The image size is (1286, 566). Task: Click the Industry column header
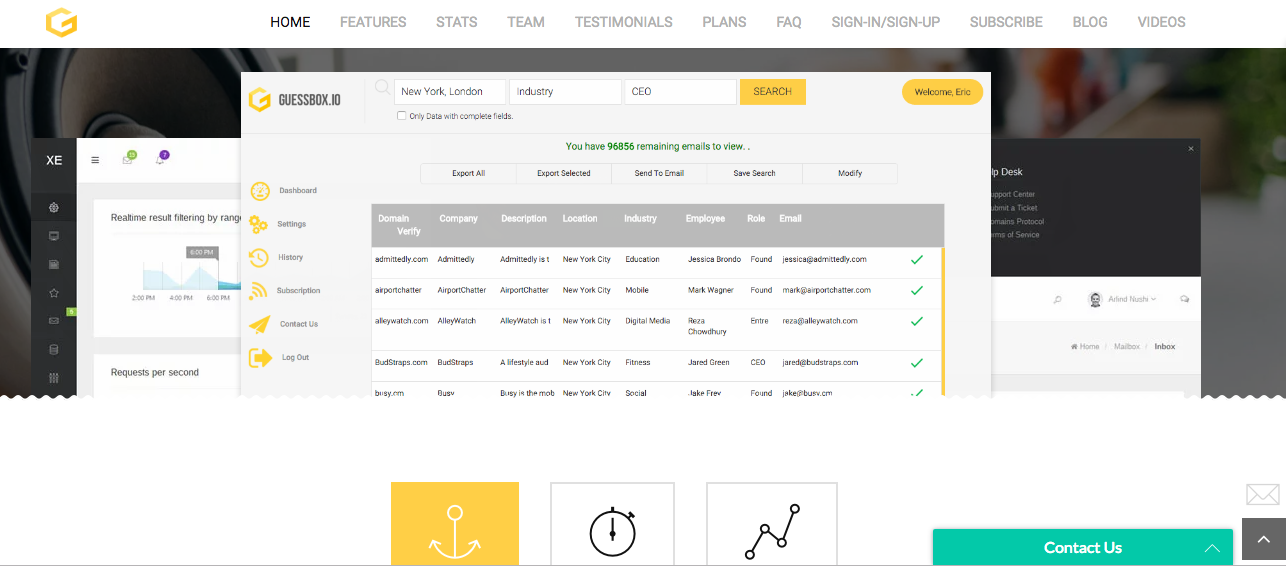point(640,218)
